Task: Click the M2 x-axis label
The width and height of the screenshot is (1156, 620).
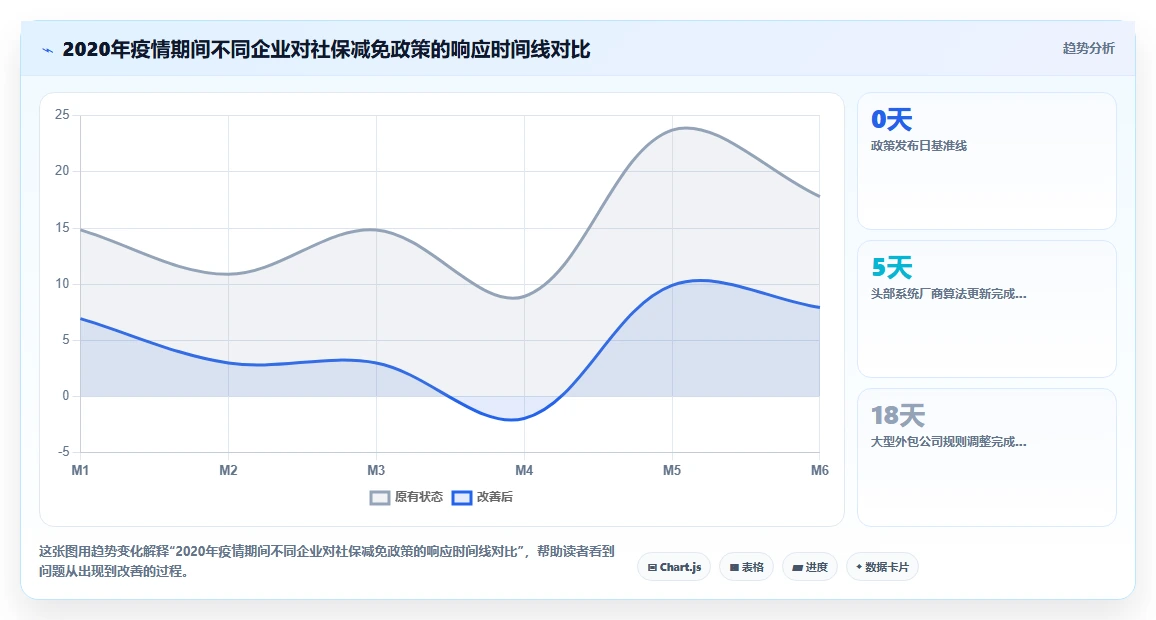Action: click(x=229, y=470)
